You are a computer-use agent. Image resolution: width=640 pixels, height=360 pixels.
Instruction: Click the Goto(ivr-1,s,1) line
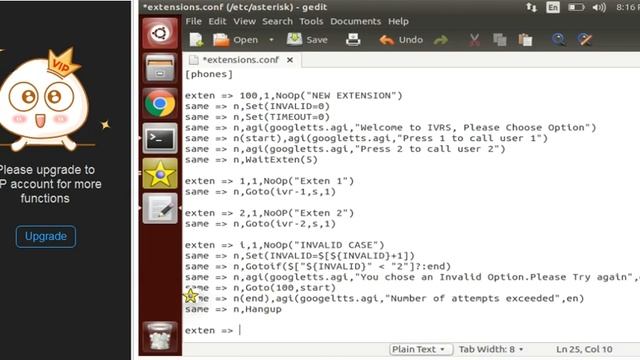tap(260, 191)
